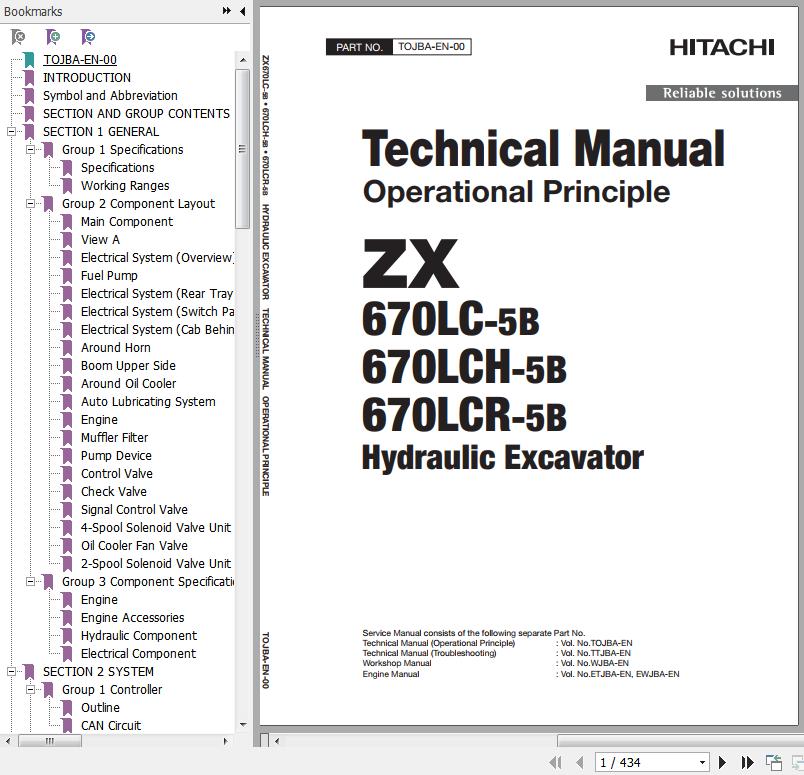Screen dimensions: 804x775
Task: Jump to Pump Device bookmark
Action: pyautogui.click(x=116, y=455)
